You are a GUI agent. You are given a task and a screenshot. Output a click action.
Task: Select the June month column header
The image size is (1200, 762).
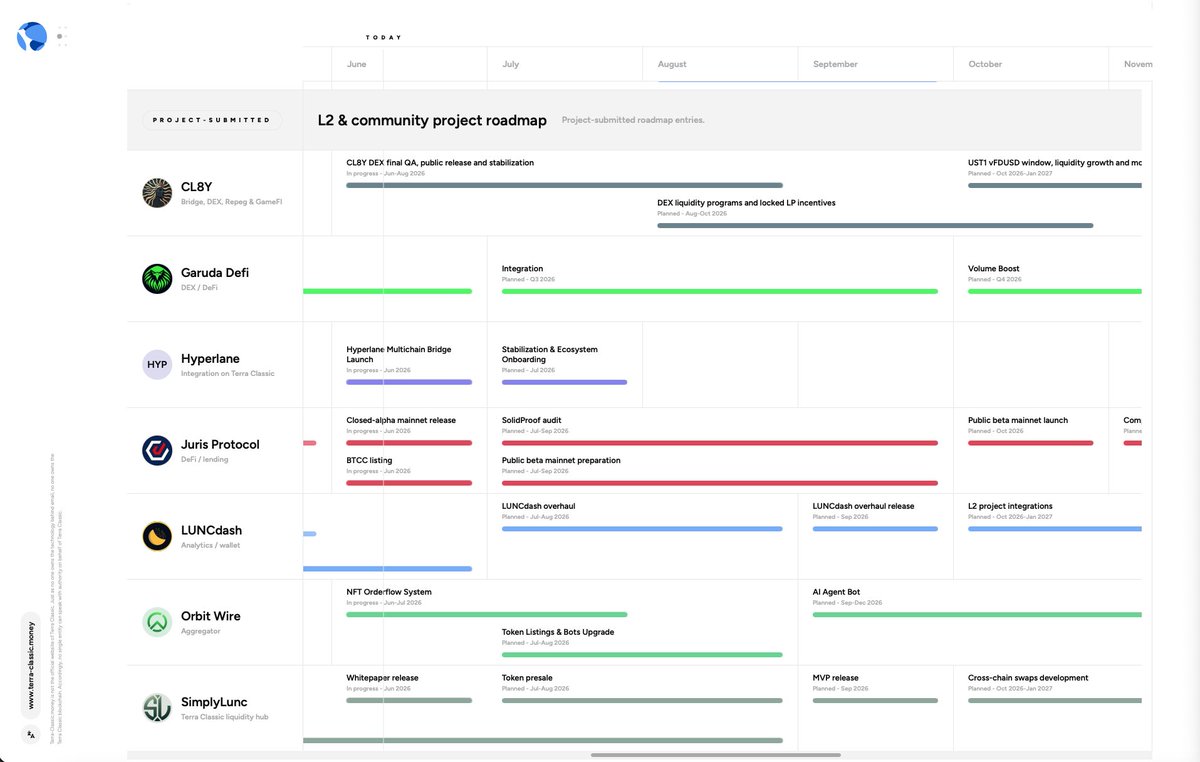pos(357,64)
